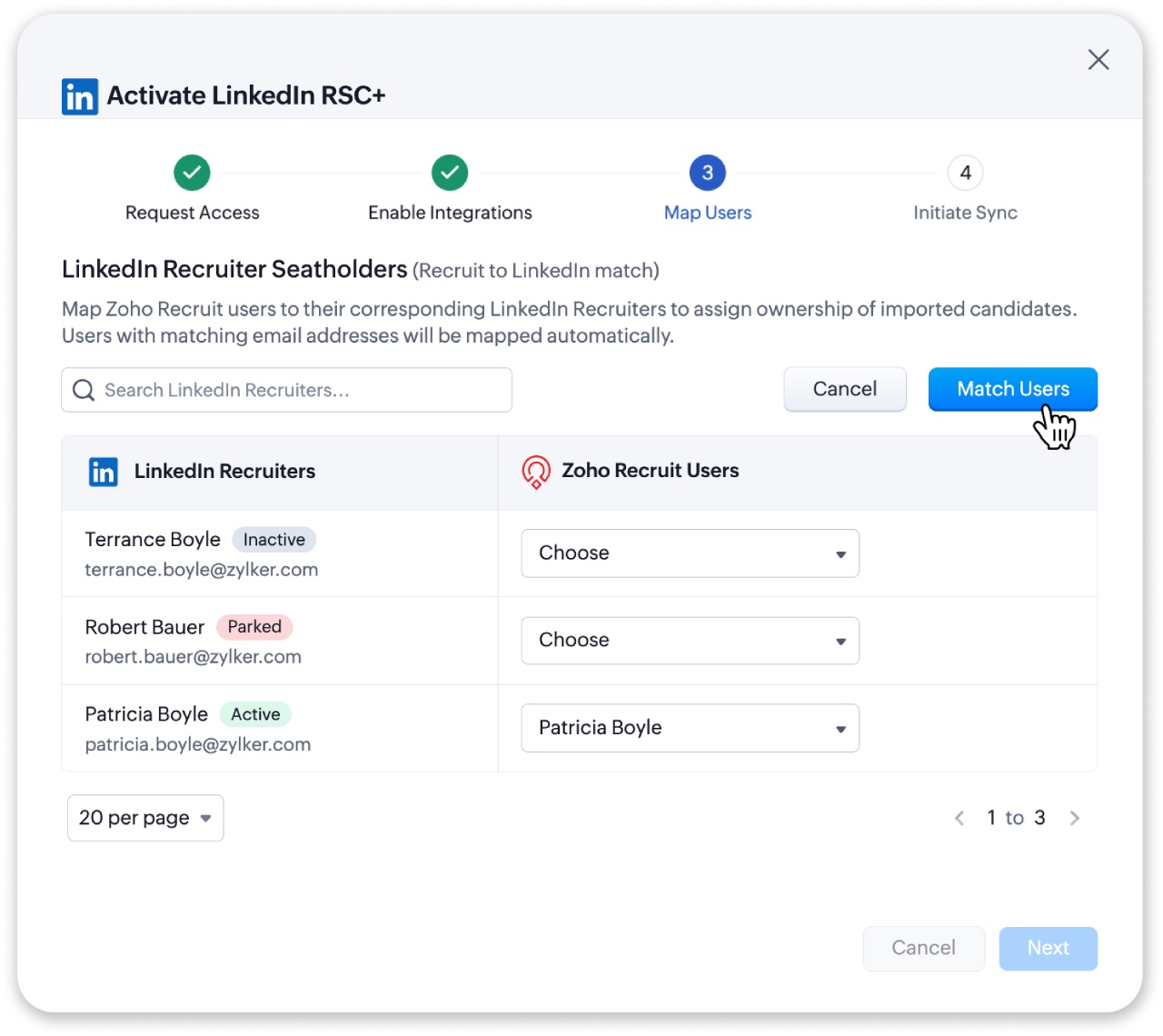The image size is (1163, 1036).
Task: Click the Enable Integrations completed checkmark
Action: [450, 173]
